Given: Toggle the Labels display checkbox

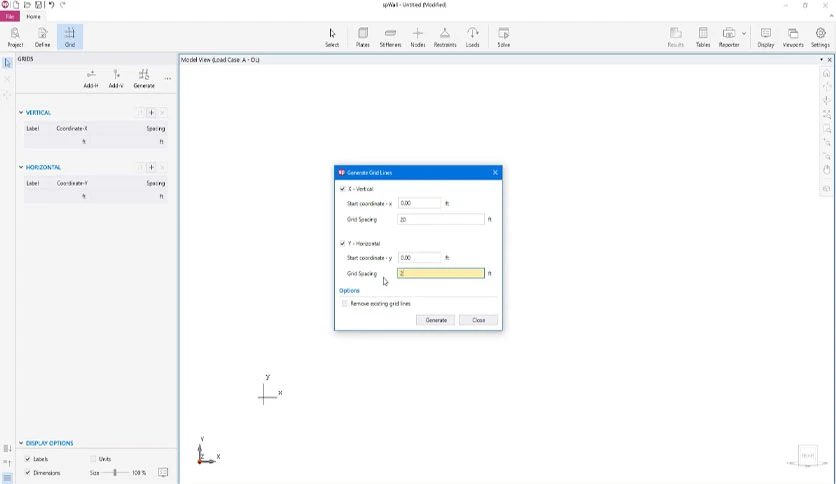Looking at the screenshot, I should click(28, 458).
